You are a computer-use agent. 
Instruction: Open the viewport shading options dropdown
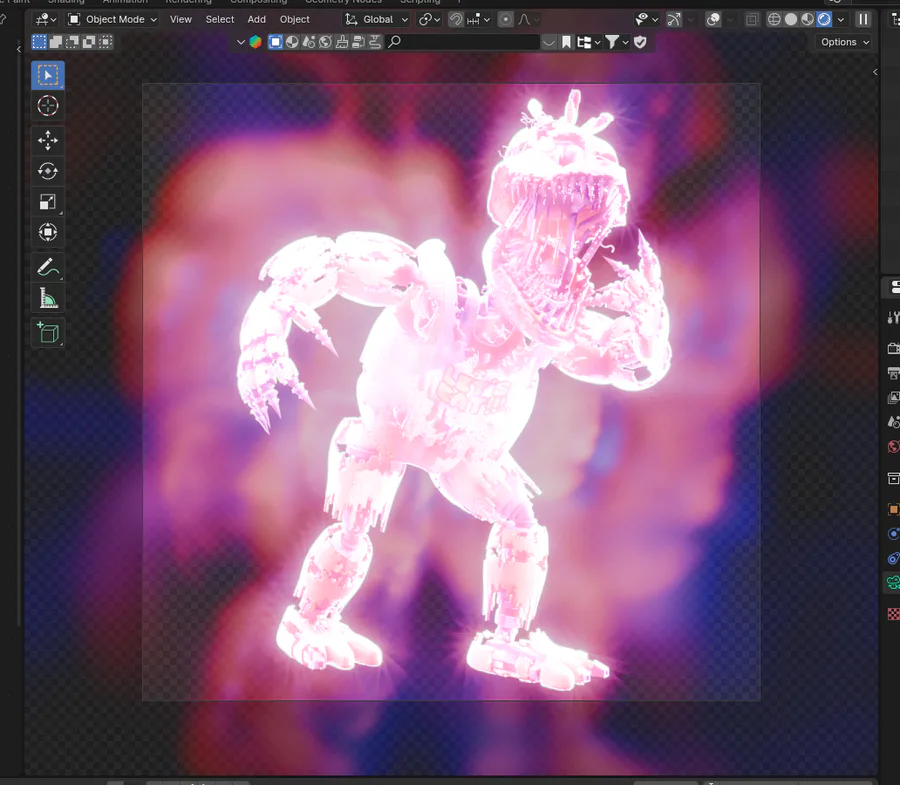click(841, 20)
